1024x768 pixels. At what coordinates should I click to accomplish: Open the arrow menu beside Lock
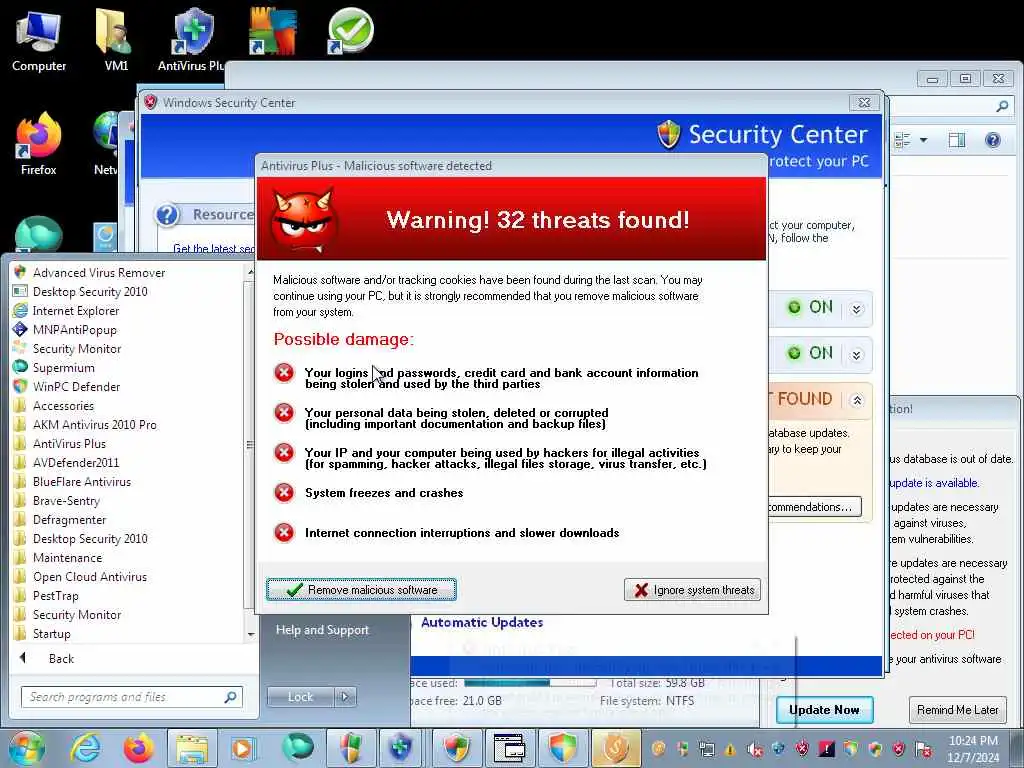[x=345, y=697]
